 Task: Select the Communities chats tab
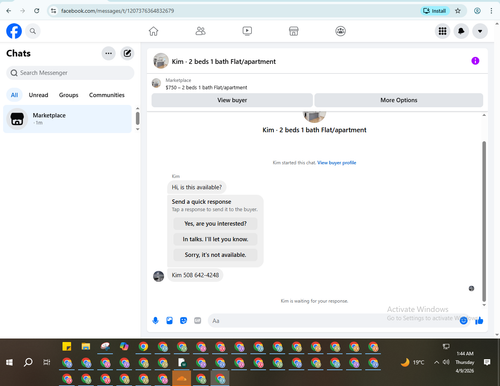coord(107,95)
